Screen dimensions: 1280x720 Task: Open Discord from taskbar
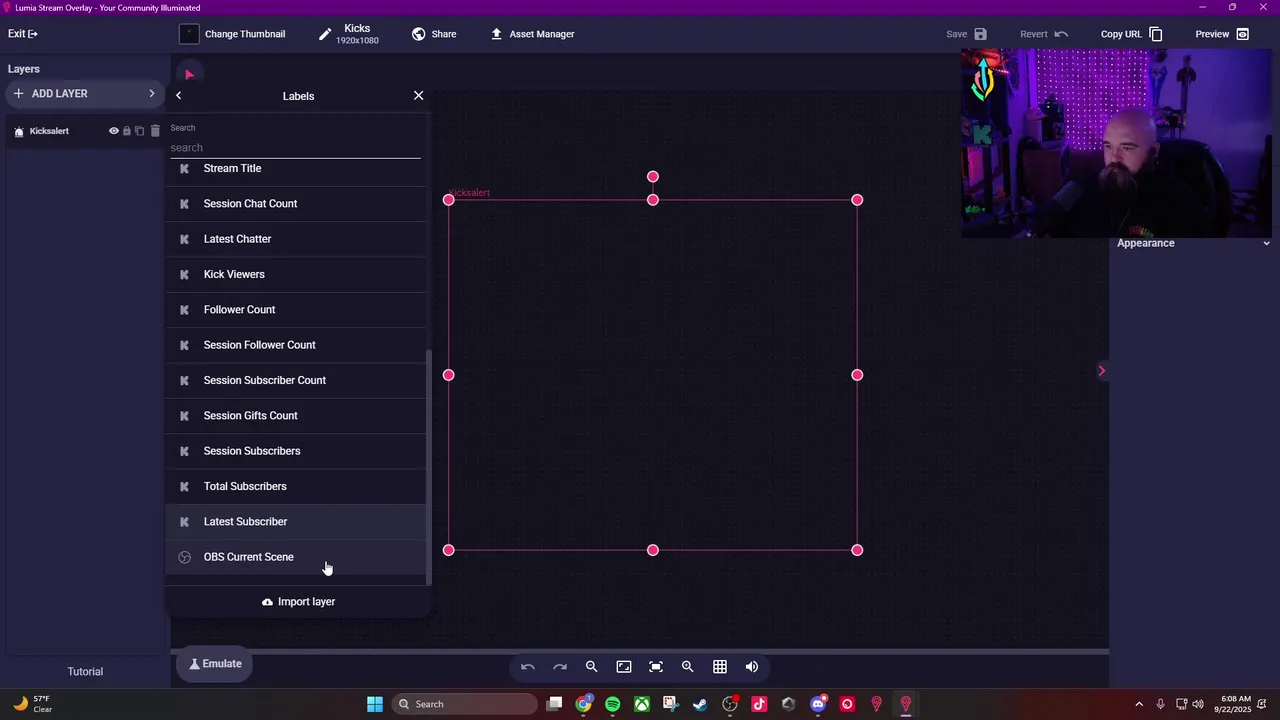tap(818, 704)
